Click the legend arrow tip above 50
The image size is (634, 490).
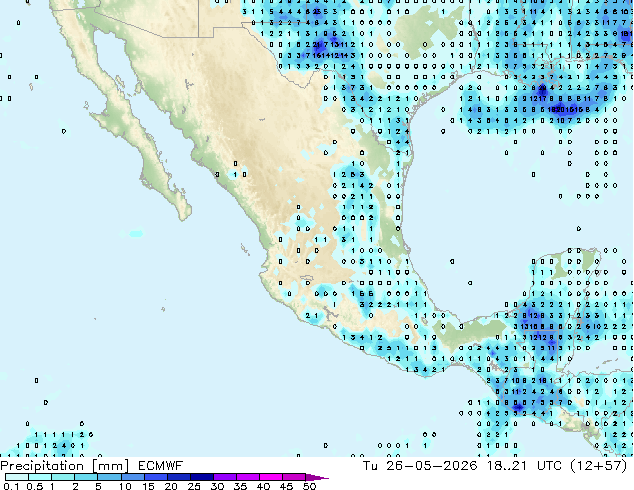click(x=317, y=478)
